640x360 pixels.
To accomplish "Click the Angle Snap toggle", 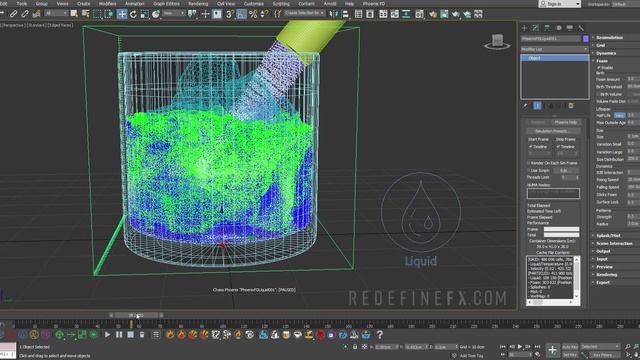I will 242,14.
